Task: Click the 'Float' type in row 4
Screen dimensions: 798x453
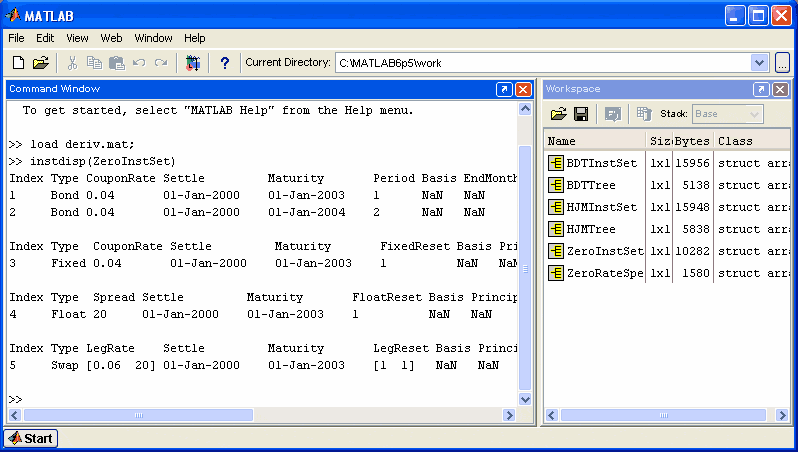Action: 69,314
